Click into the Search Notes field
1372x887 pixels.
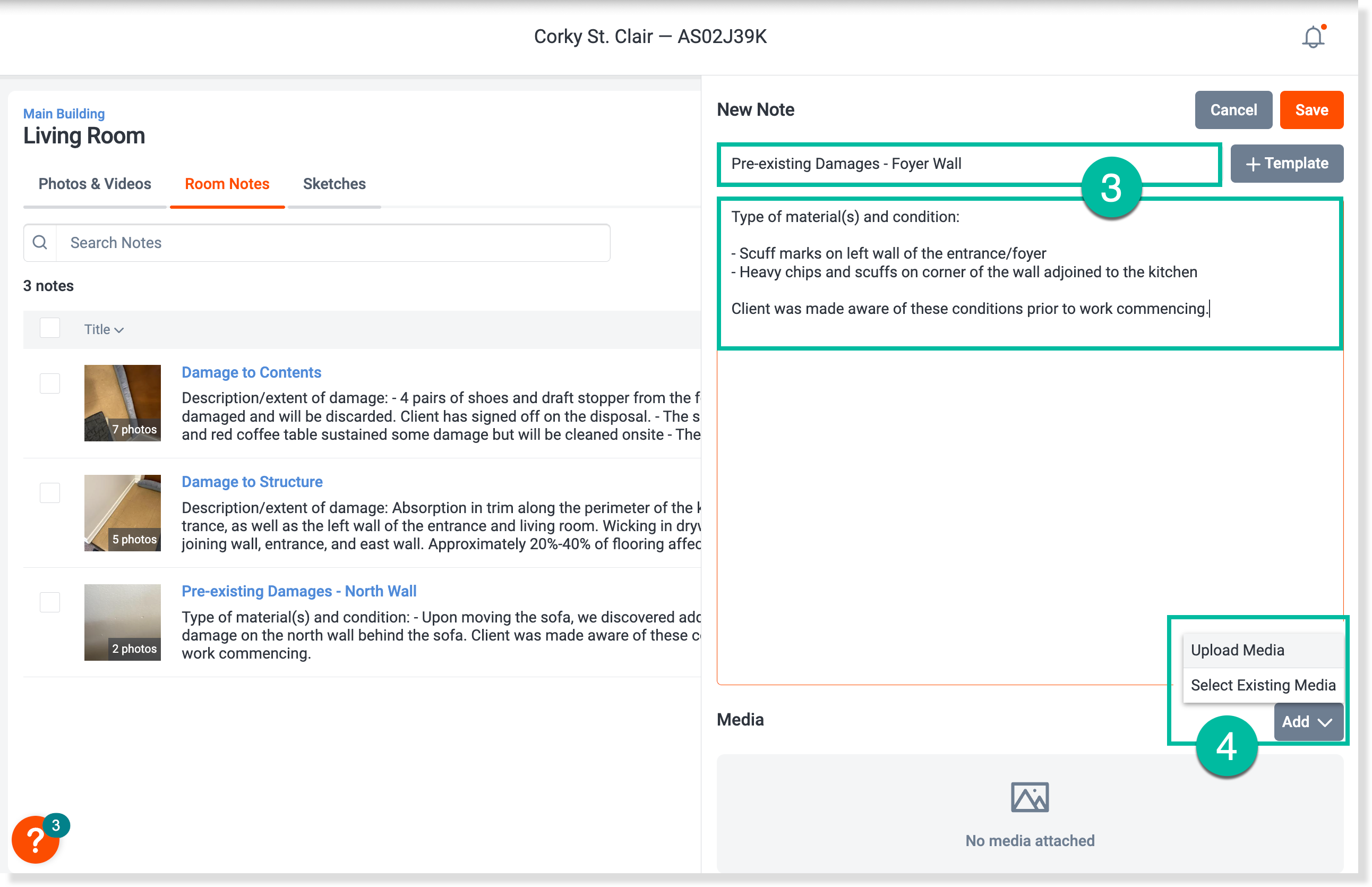[332, 243]
